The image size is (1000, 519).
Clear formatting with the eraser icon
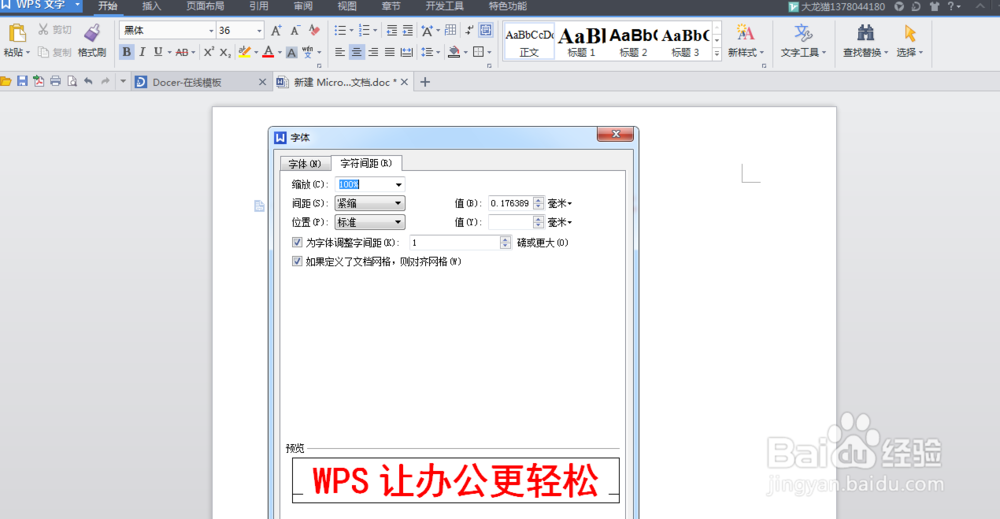coord(314,30)
